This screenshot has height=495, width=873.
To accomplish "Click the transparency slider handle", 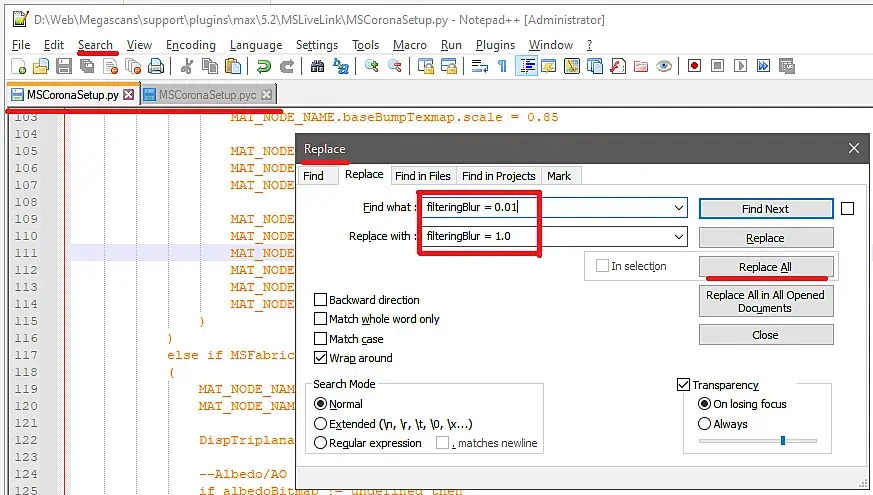I will pyautogui.click(x=783, y=440).
